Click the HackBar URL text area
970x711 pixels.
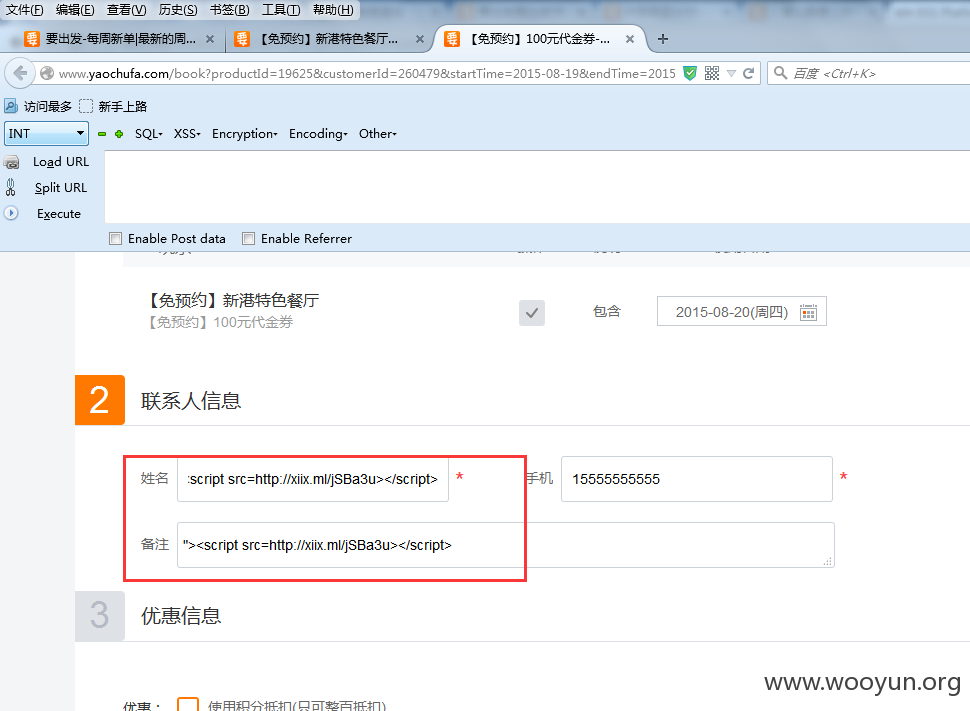[x=537, y=186]
